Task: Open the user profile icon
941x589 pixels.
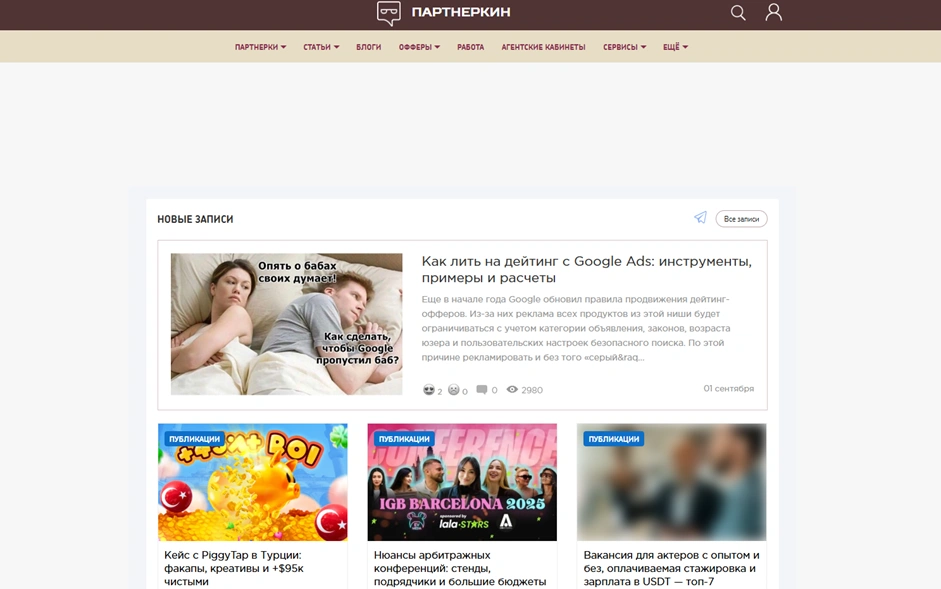Action: click(x=773, y=13)
